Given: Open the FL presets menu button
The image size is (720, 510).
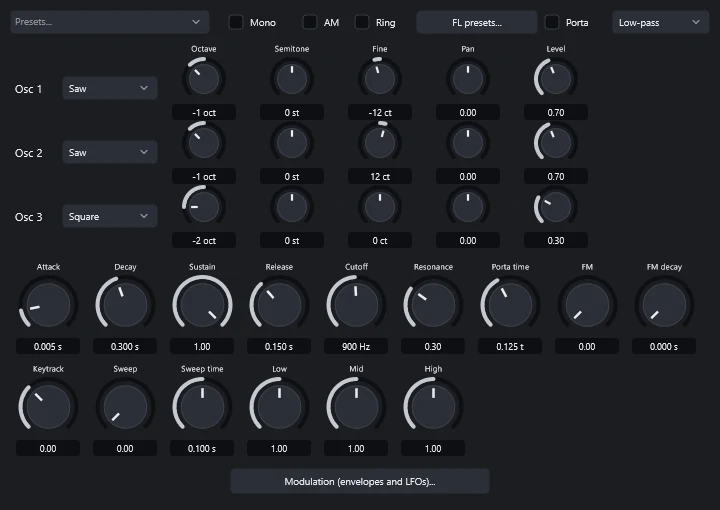Looking at the screenshot, I should tap(477, 22).
